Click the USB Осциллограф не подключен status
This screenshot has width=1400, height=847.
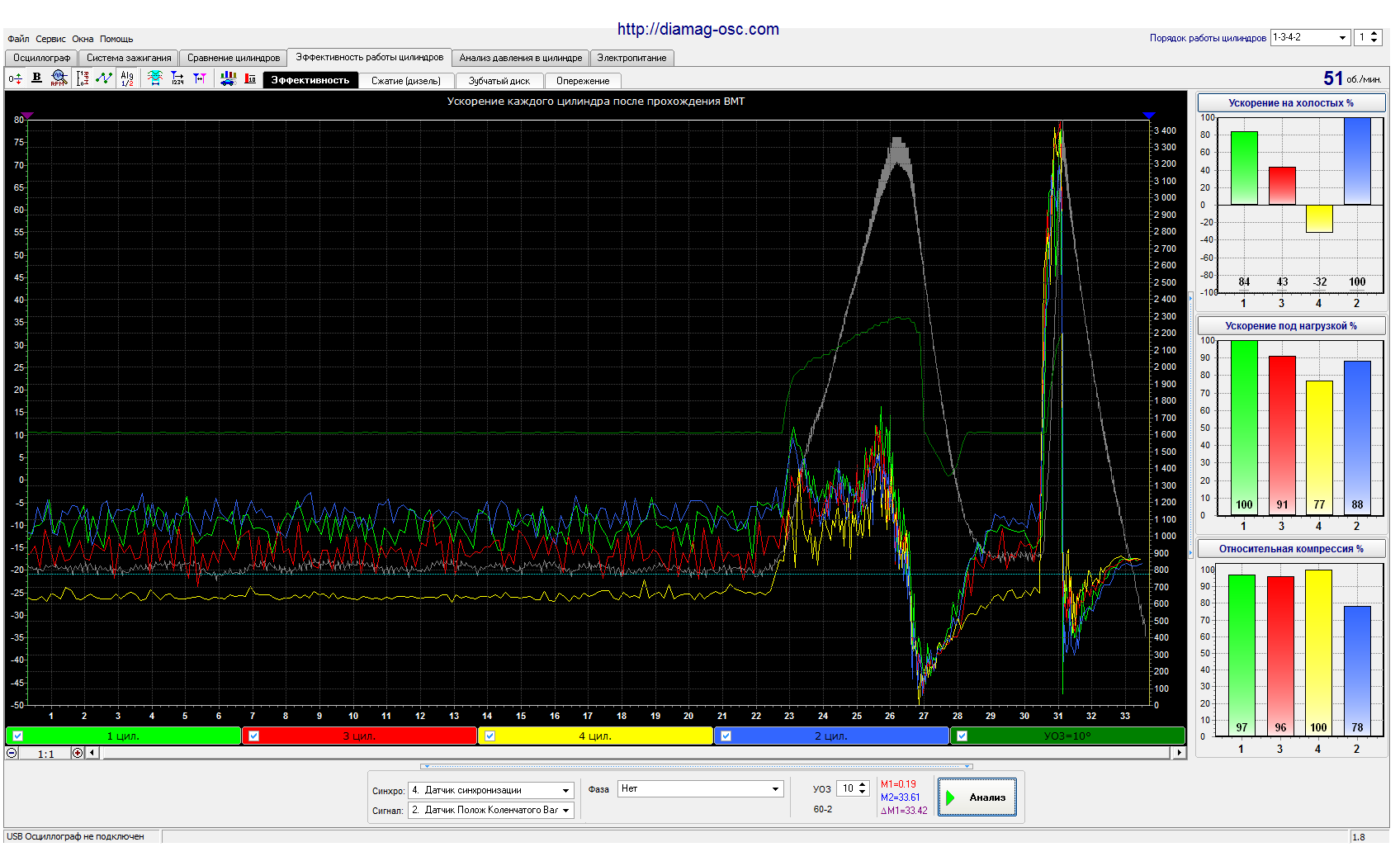(x=75, y=837)
